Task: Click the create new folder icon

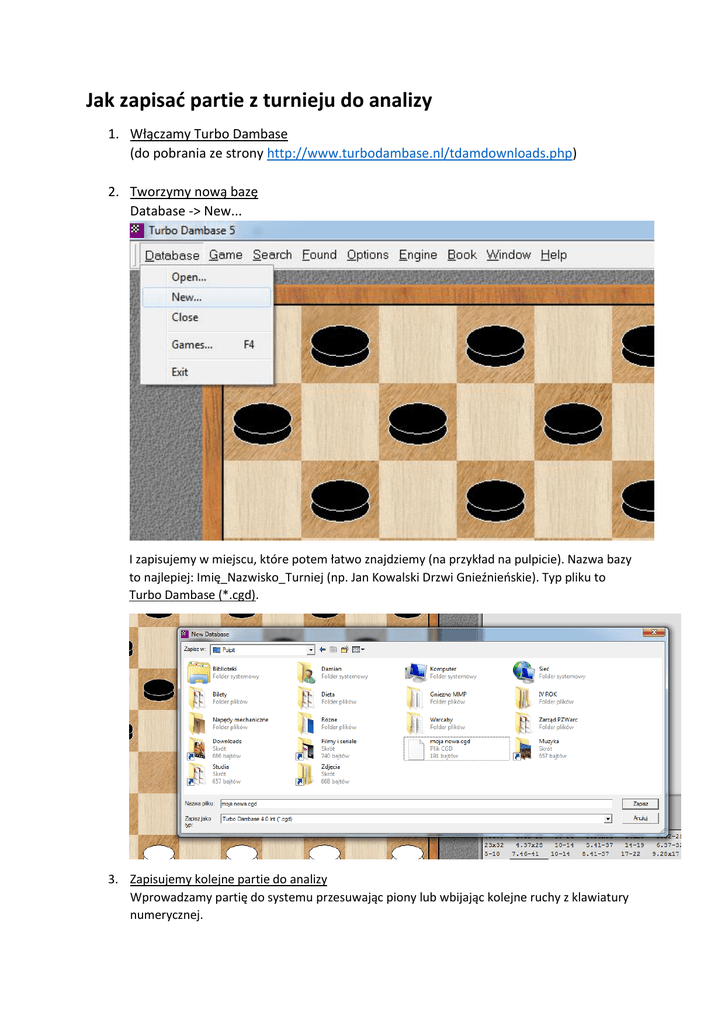Action: coord(345,649)
